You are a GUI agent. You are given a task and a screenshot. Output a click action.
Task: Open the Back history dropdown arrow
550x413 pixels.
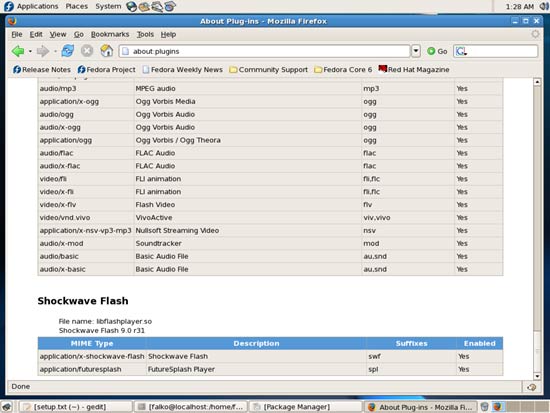click(30, 52)
